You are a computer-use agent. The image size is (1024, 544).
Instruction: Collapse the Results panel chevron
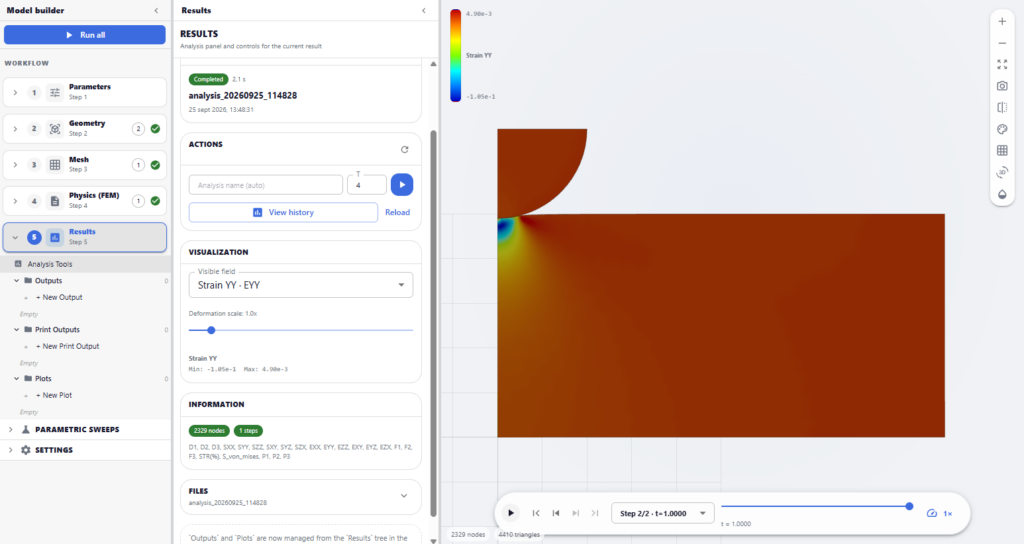(x=424, y=10)
